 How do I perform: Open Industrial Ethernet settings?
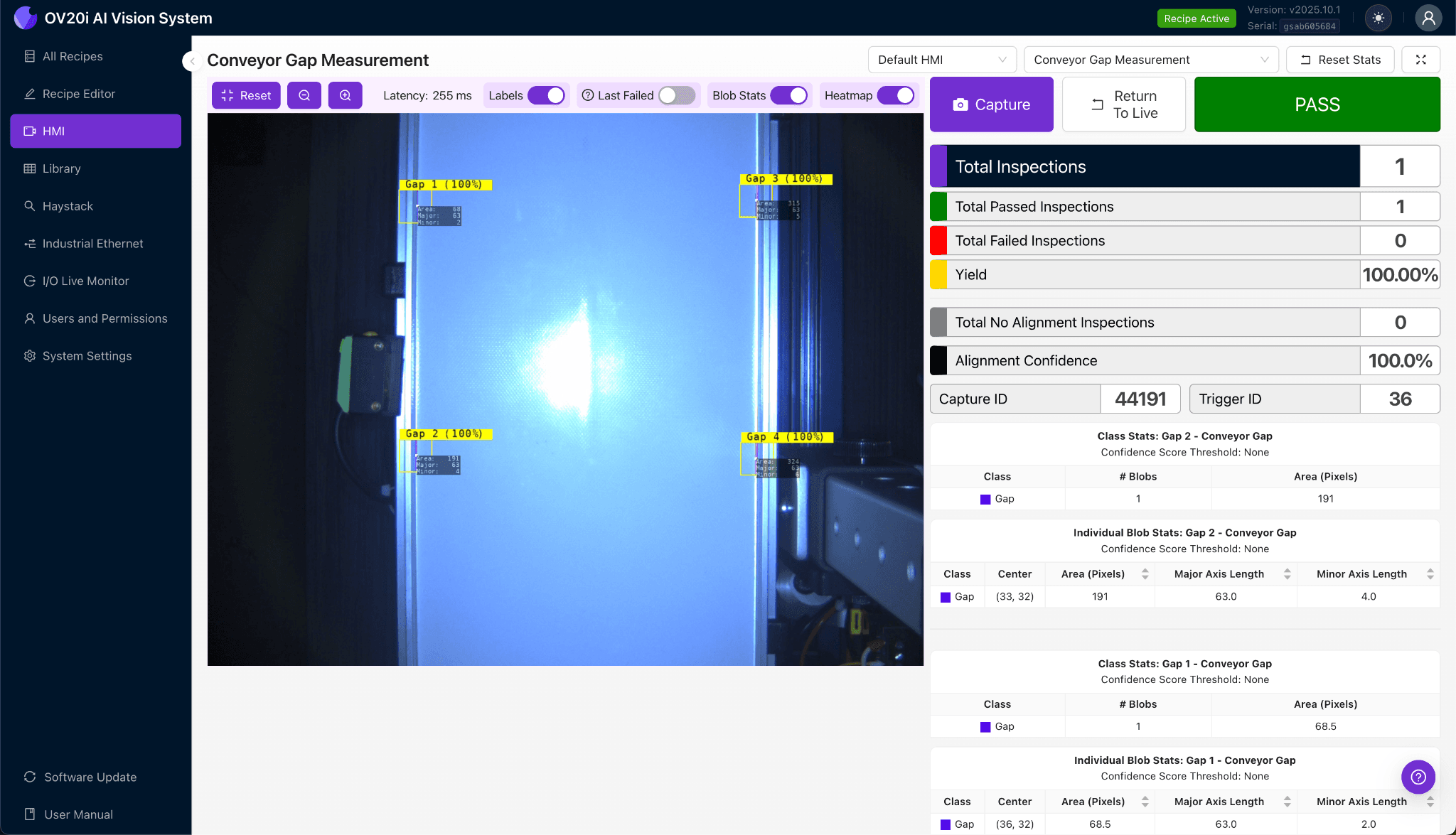[x=92, y=243]
